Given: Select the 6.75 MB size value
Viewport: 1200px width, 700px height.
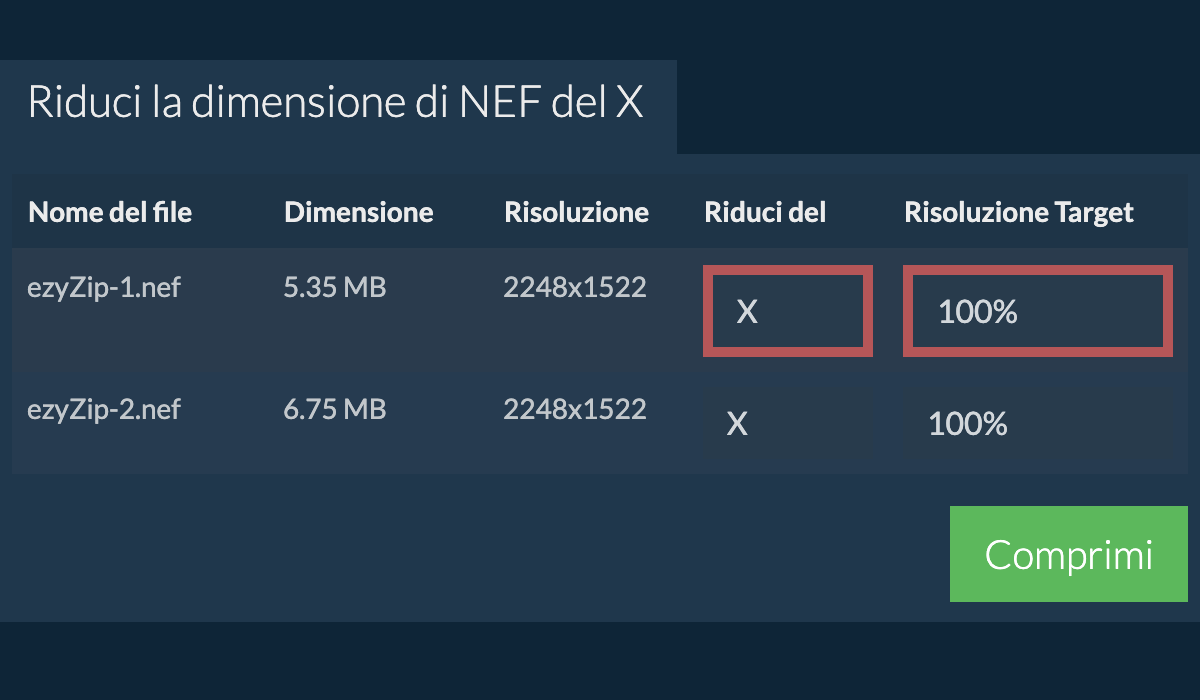Looking at the screenshot, I should pos(335,409).
